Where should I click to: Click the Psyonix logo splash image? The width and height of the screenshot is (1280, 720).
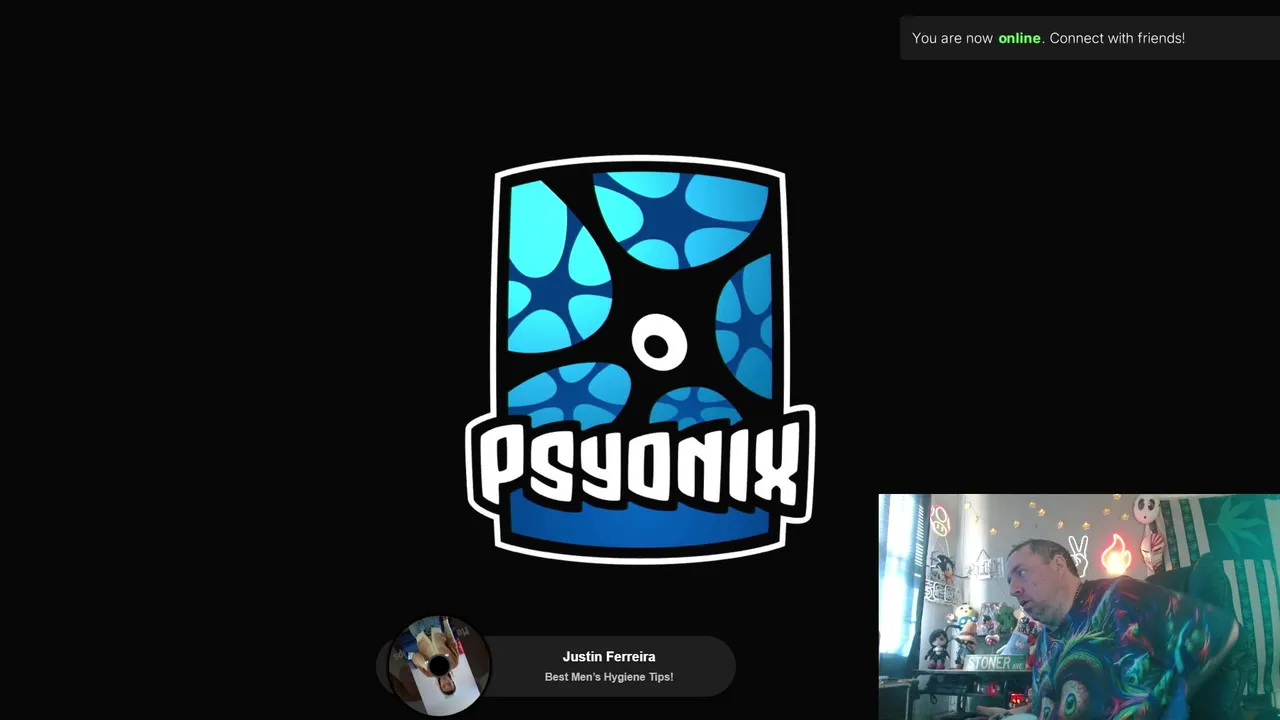pos(640,360)
